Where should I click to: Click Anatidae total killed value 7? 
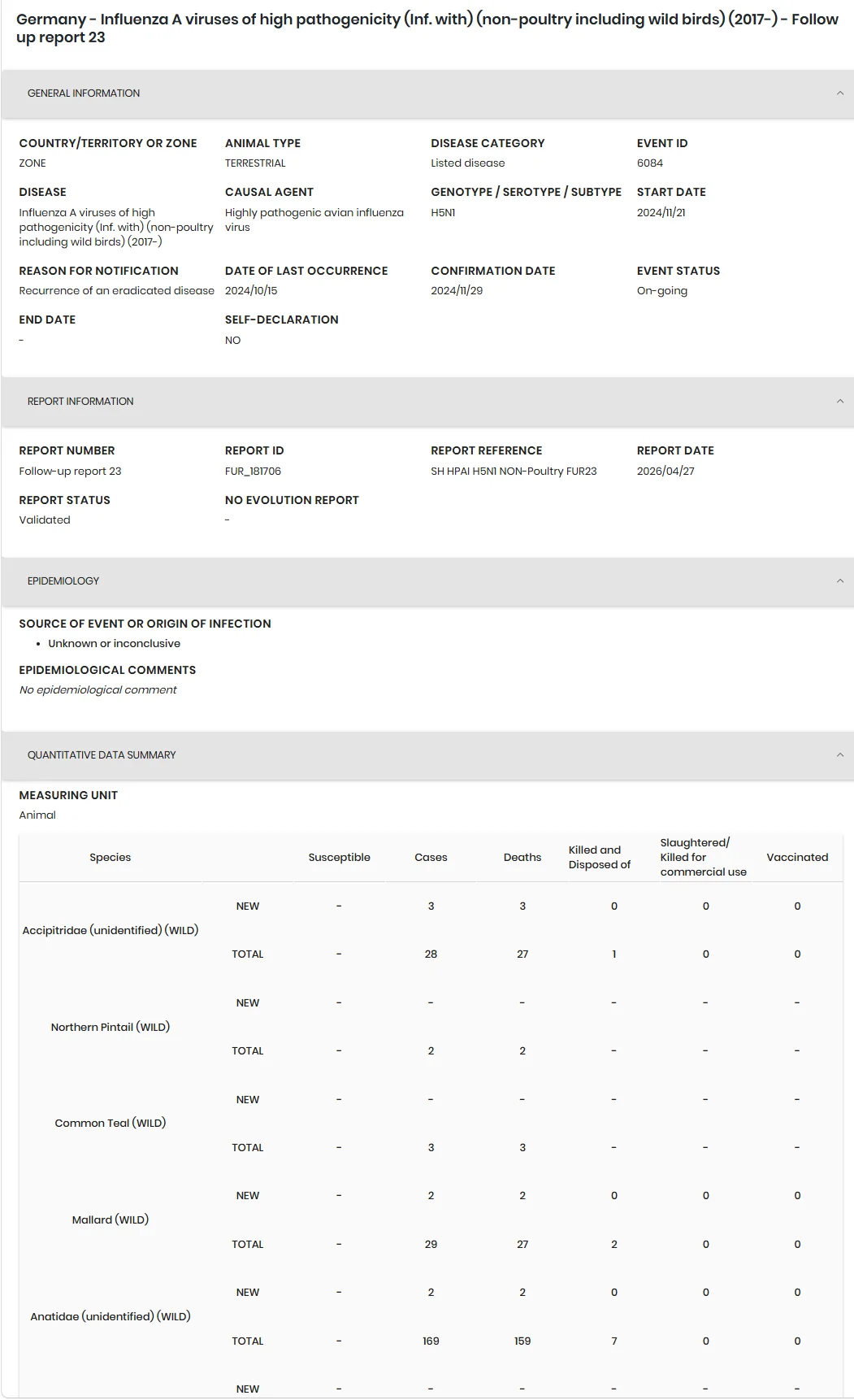coord(614,1341)
